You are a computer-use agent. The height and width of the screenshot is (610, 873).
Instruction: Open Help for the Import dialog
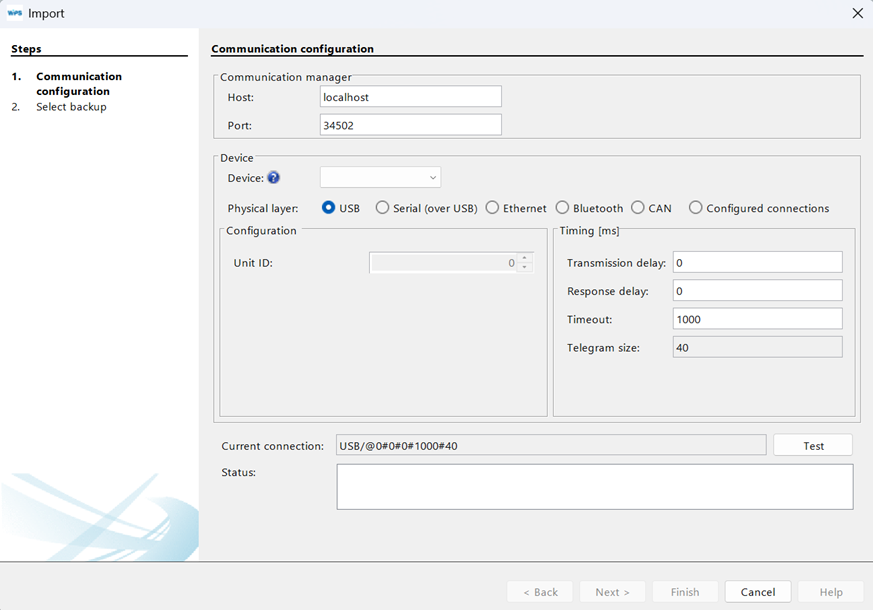coord(831,591)
